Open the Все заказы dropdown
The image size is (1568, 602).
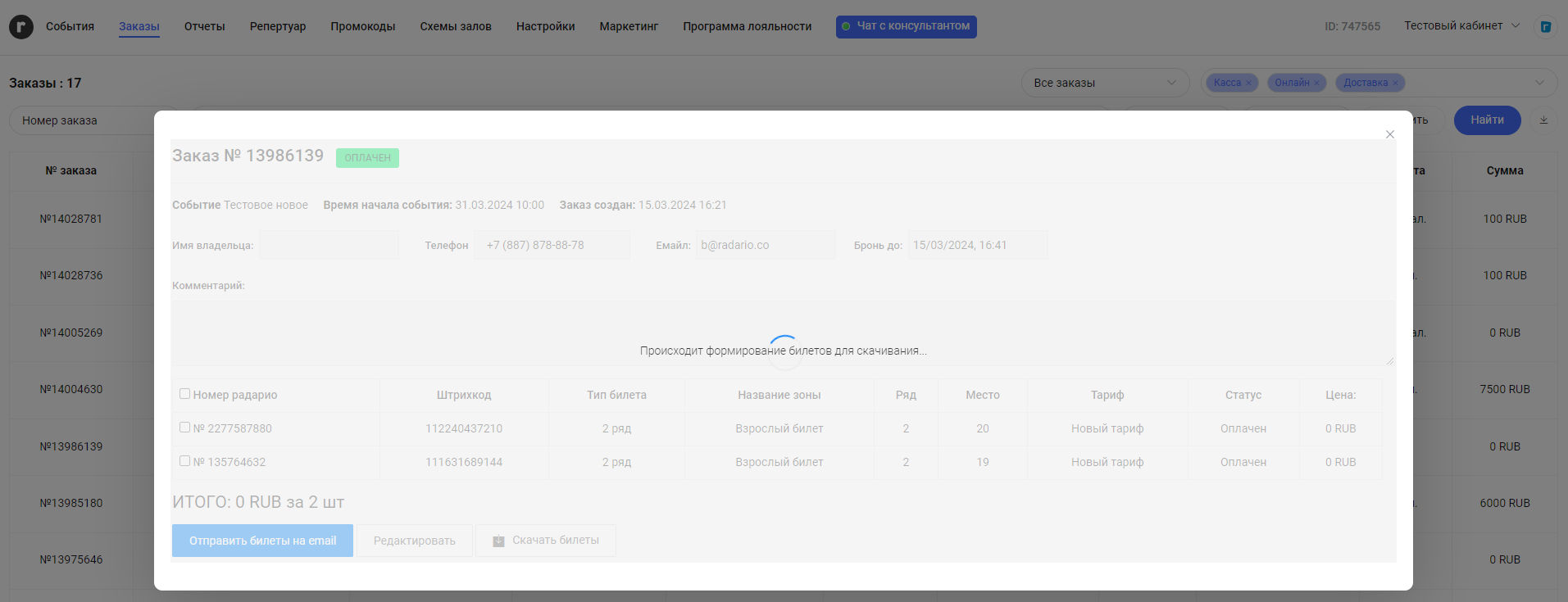[1105, 83]
